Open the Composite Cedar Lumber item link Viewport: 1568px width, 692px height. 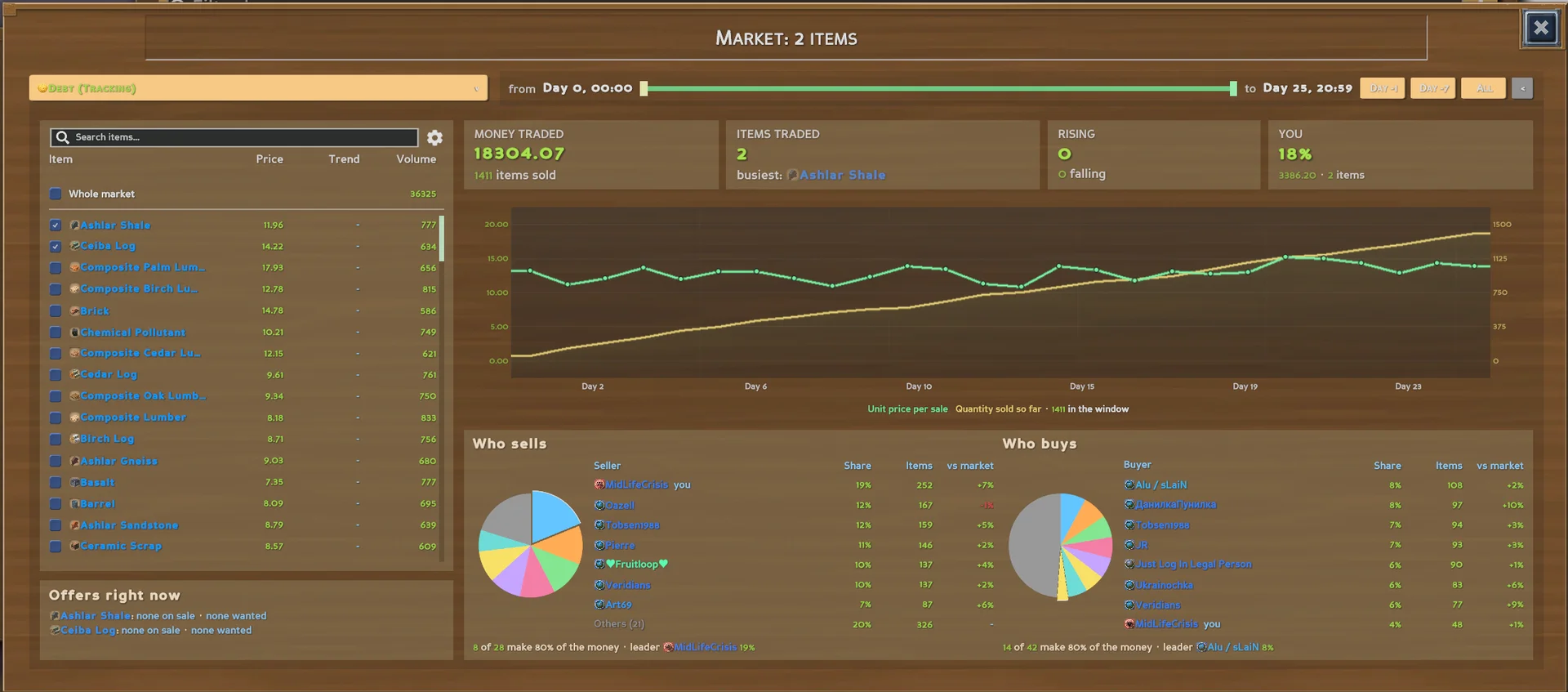pyautogui.click(x=140, y=353)
